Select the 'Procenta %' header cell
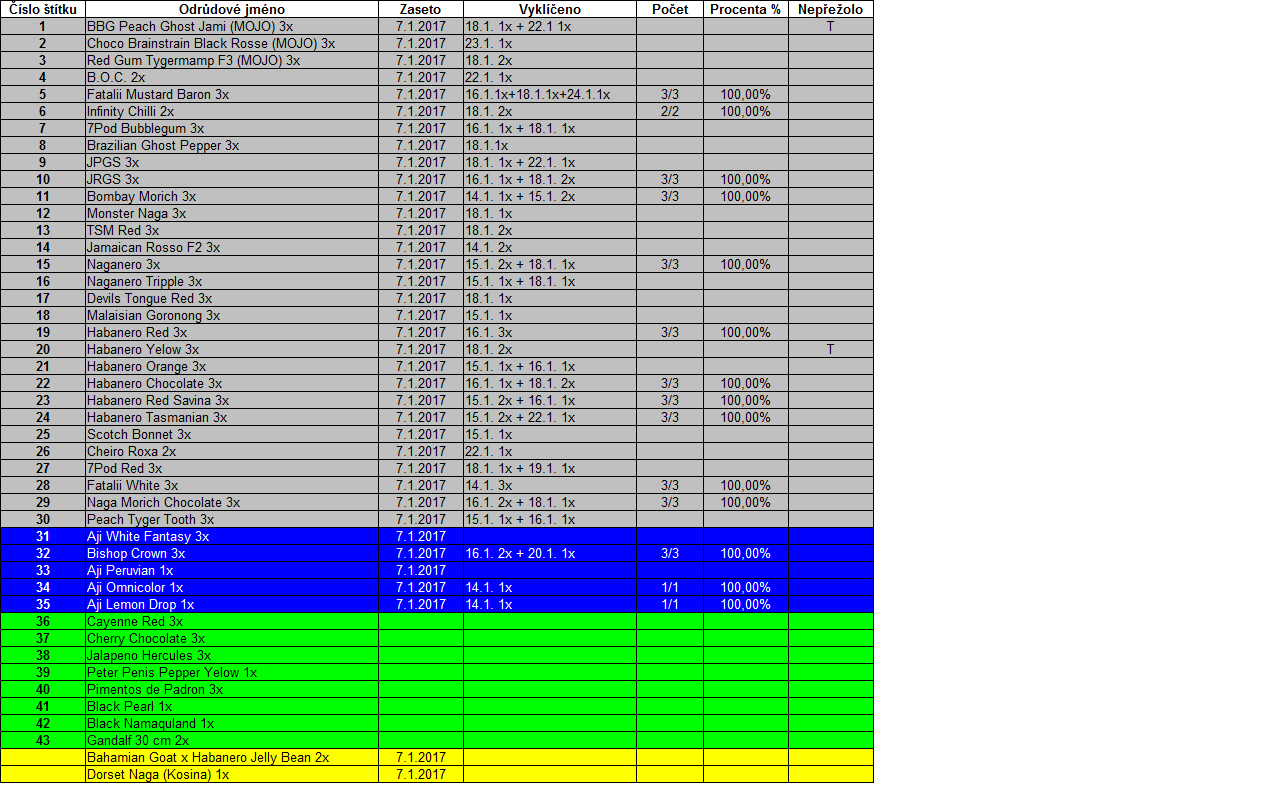1274x785 pixels. (745, 9)
